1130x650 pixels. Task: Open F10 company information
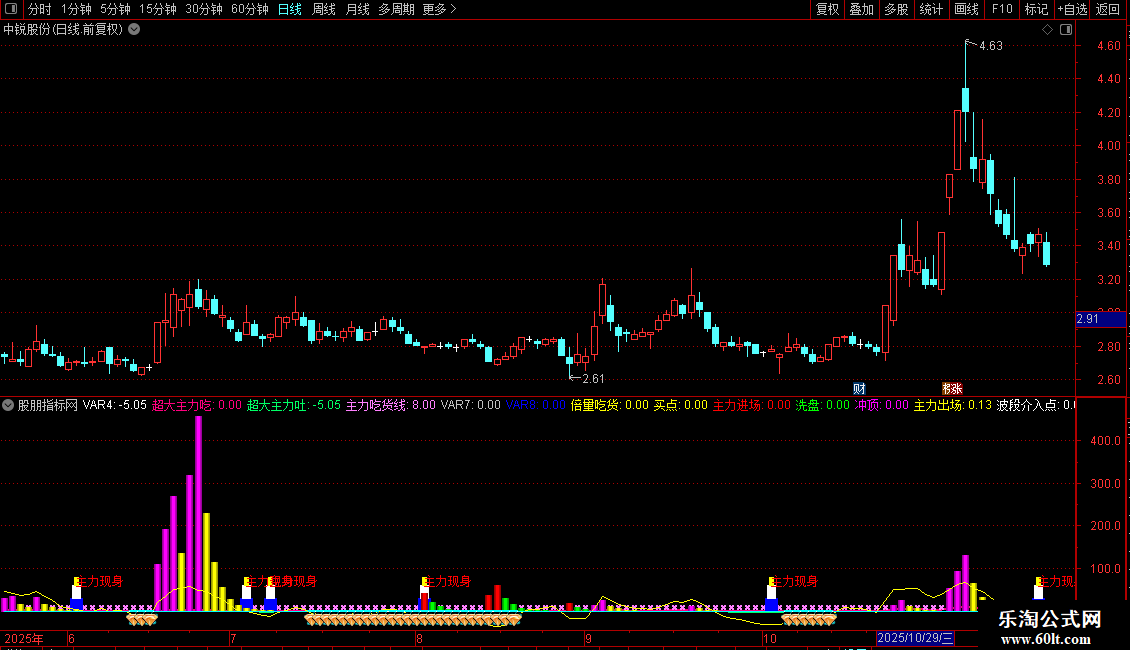[1002, 9]
